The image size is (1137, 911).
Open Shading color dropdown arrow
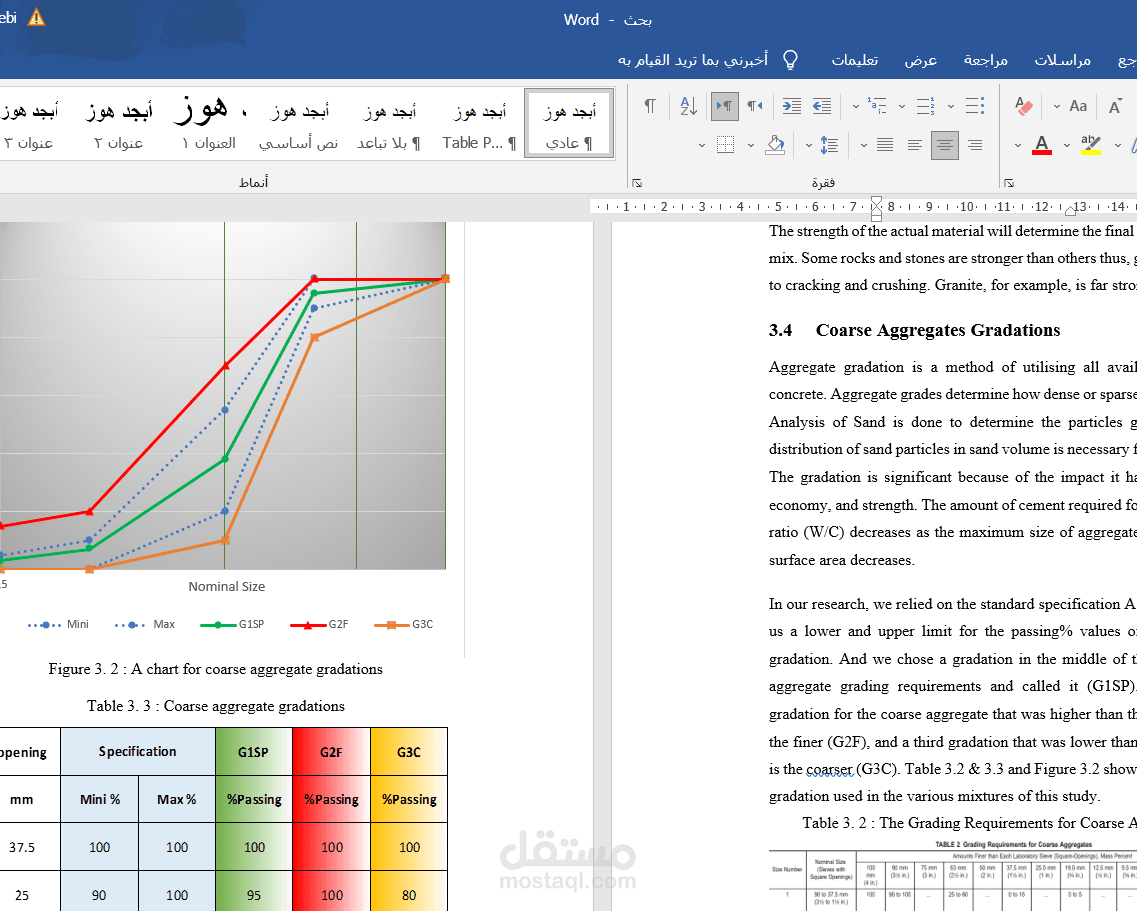751,145
